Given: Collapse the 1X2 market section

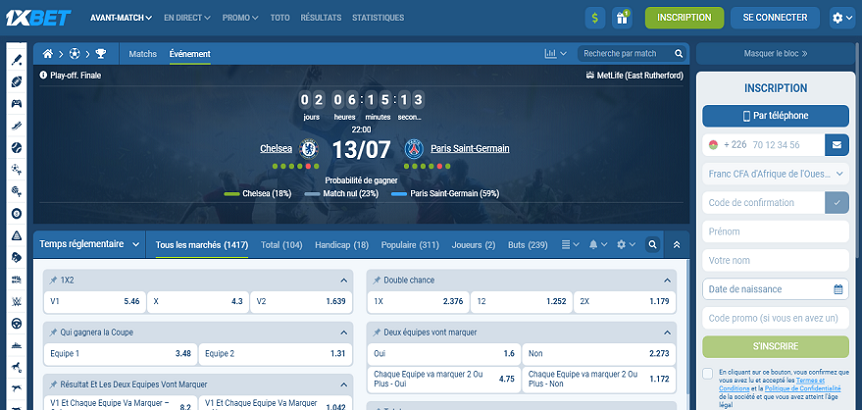Looking at the screenshot, I should point(344,280).
